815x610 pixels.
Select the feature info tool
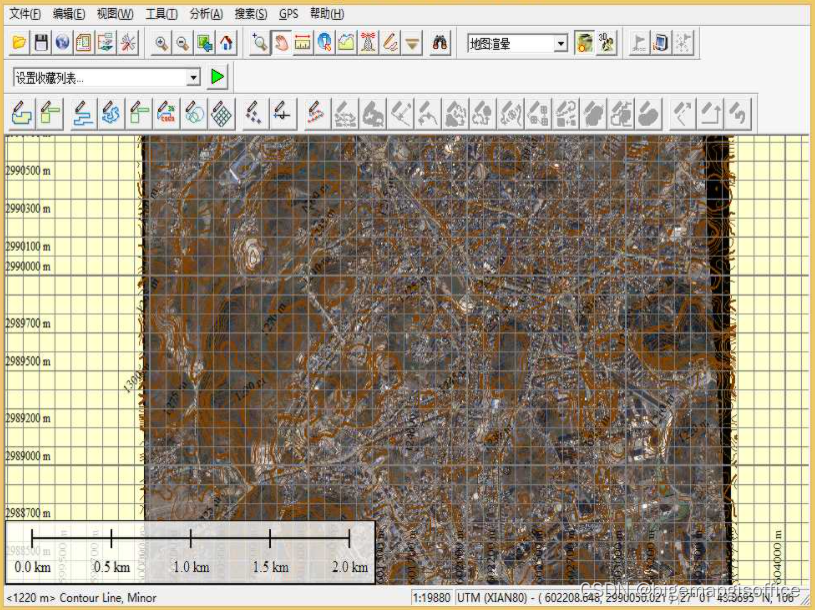(324, 43)
